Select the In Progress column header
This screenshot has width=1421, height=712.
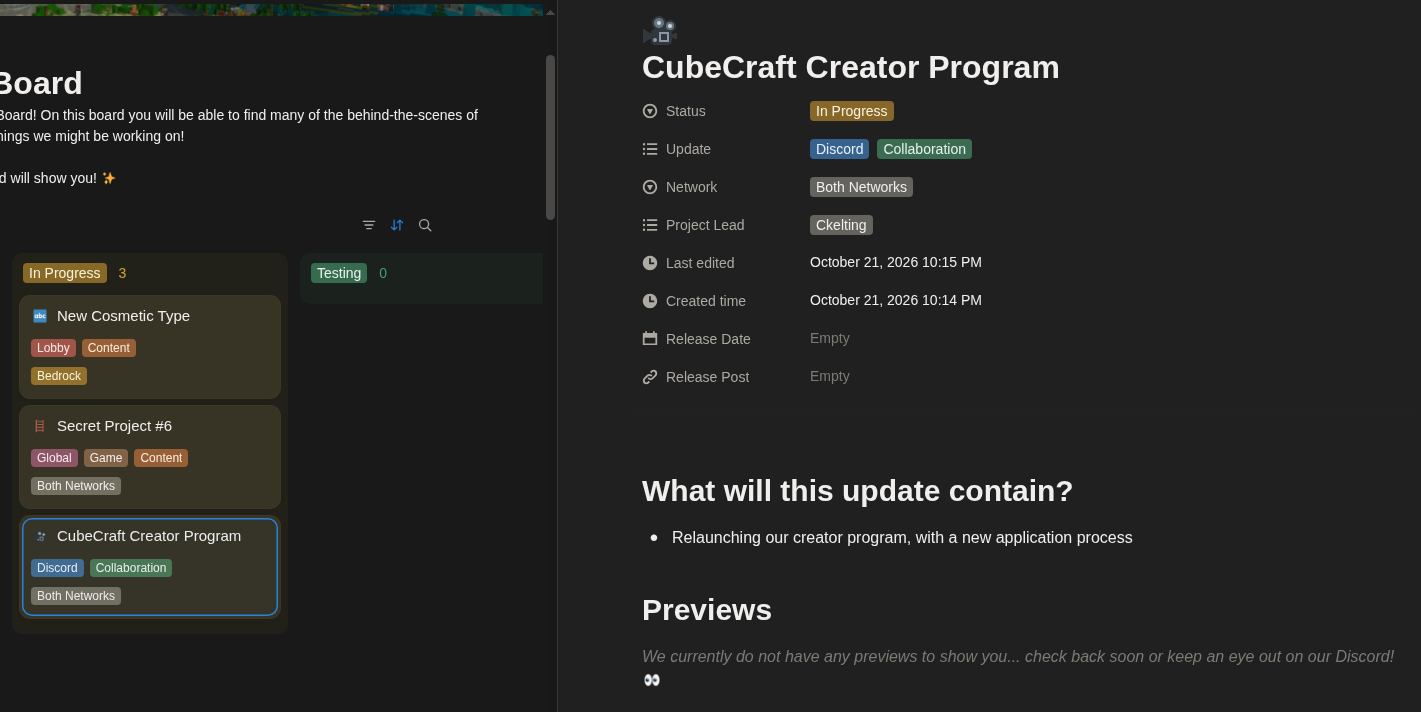(65, 273)
